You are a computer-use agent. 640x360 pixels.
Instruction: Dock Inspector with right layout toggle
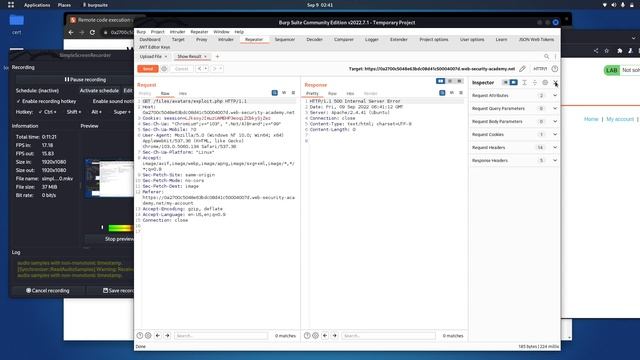[513, 82]
